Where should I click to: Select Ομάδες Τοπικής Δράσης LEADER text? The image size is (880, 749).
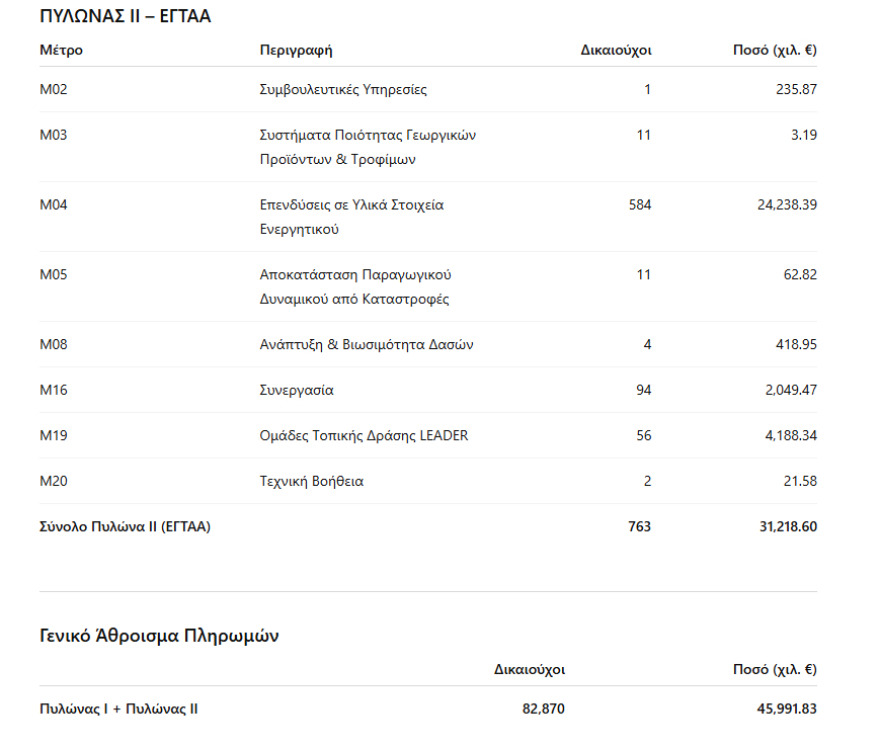(x=363, y=436)
